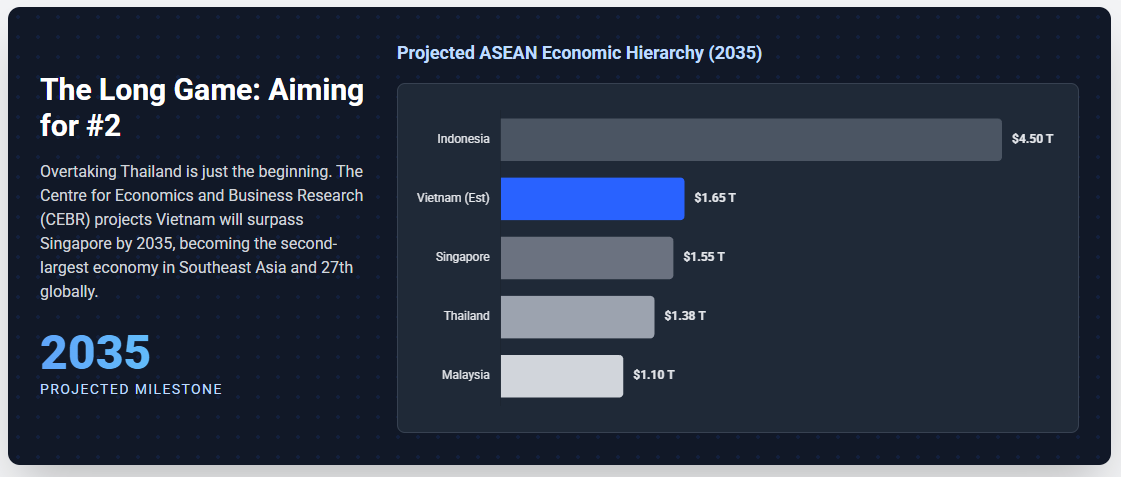Click the Indonesia axis label

click(463, 139)
